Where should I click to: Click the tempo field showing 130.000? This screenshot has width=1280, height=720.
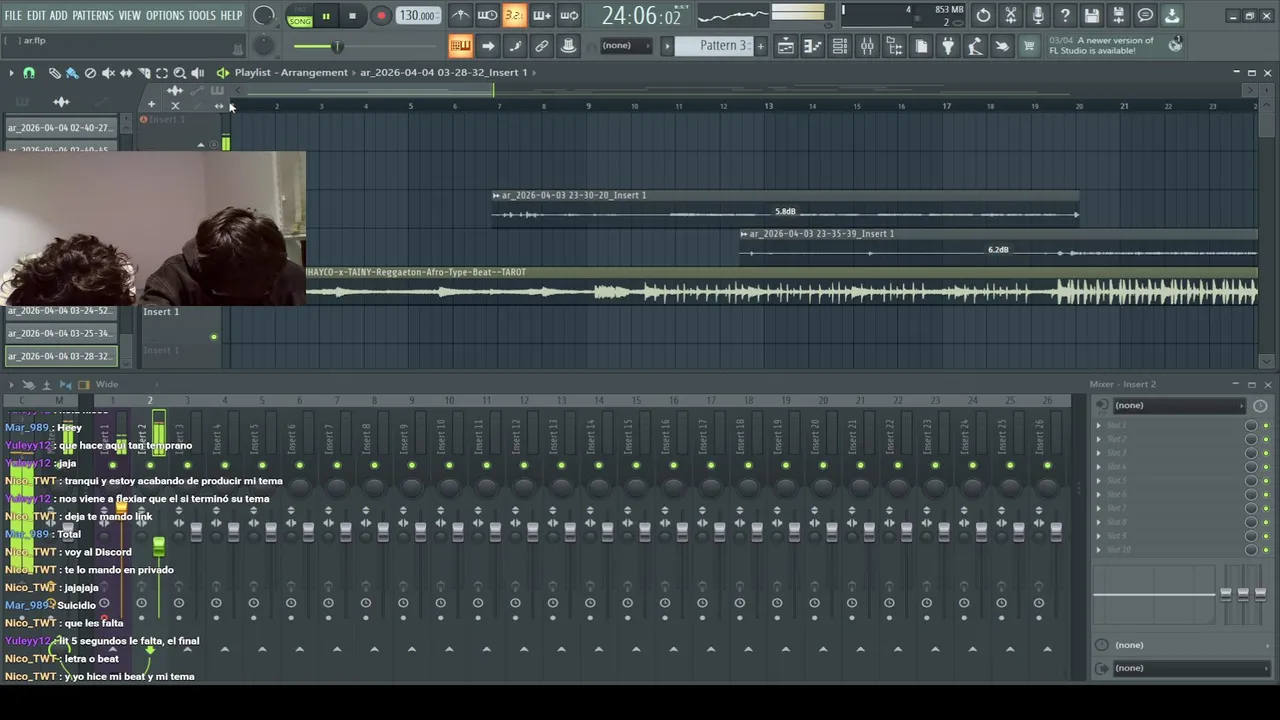(417, 16)
